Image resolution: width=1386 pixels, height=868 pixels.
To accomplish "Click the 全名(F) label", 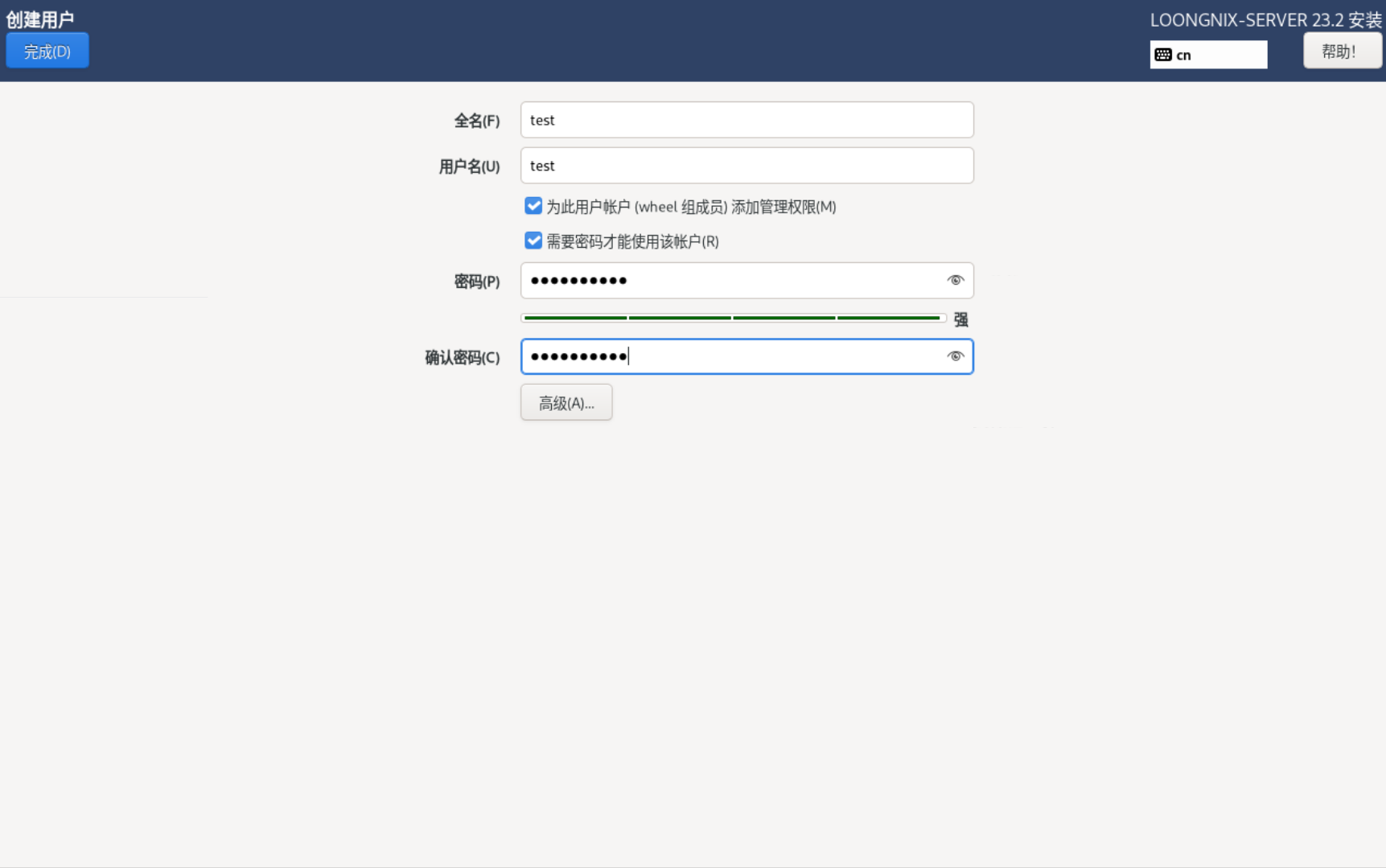I will 476,121.
